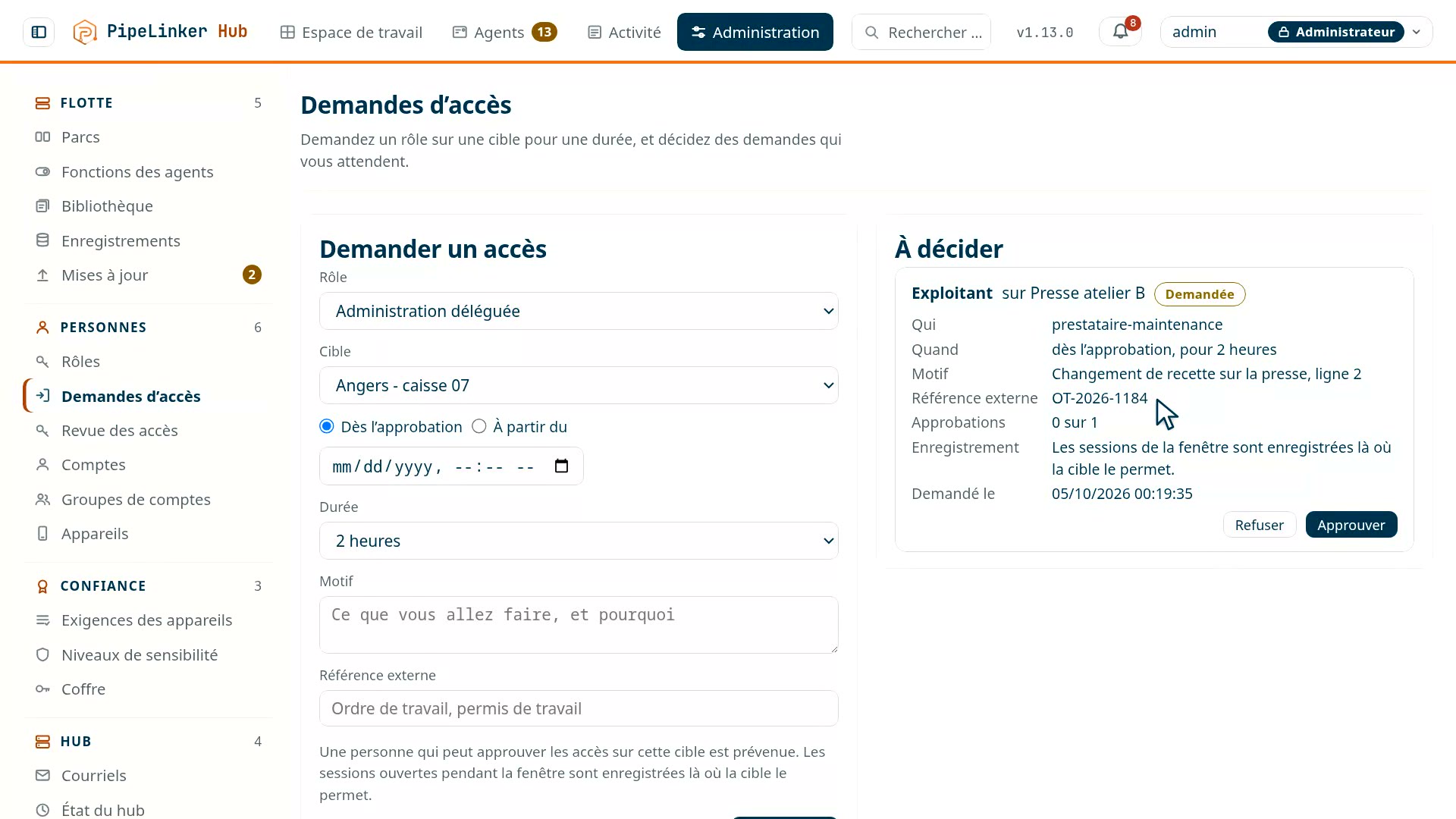Click the Niveaux de sensibilité shield icon
1456x819 pixels.
(42, 655)
